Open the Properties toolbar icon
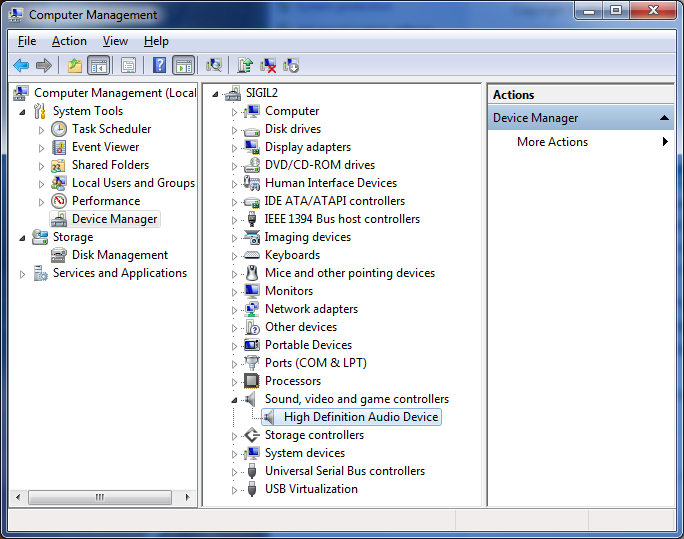684x539 pixels. (x=128, y=66)
